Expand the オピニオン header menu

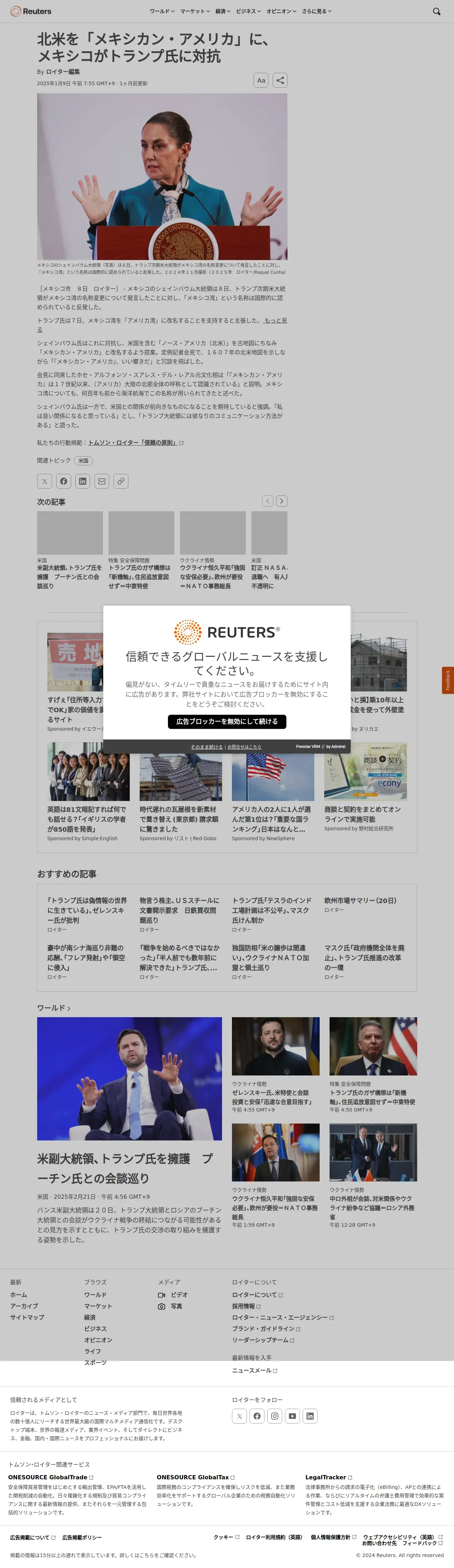click(x=281, y=11)
